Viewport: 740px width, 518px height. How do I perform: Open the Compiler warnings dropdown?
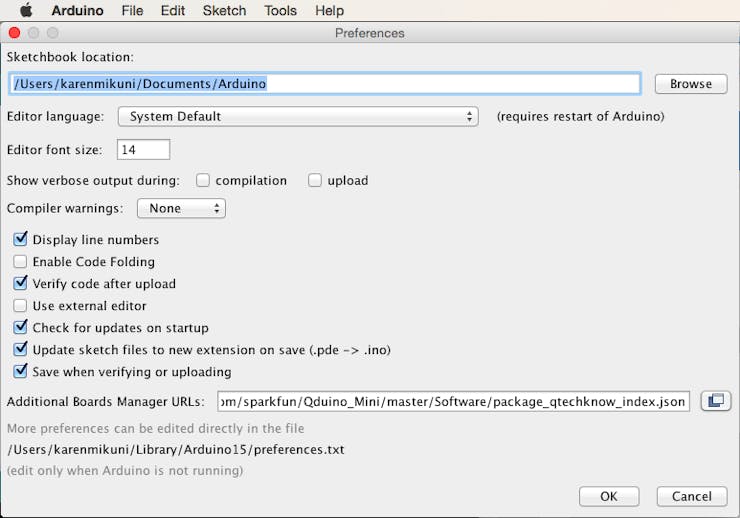click(181, 208)
